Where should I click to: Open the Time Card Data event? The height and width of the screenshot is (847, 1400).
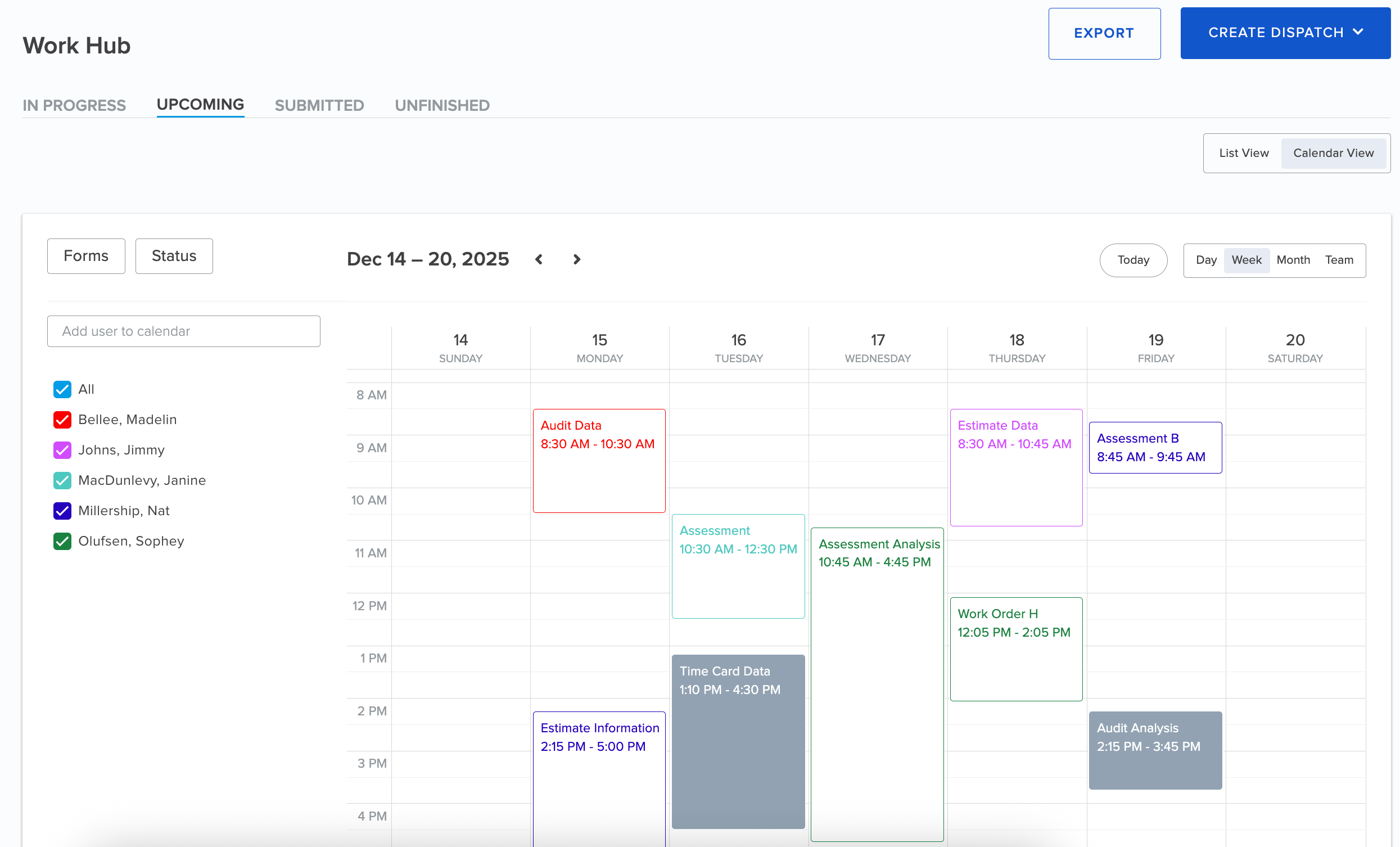738,741
